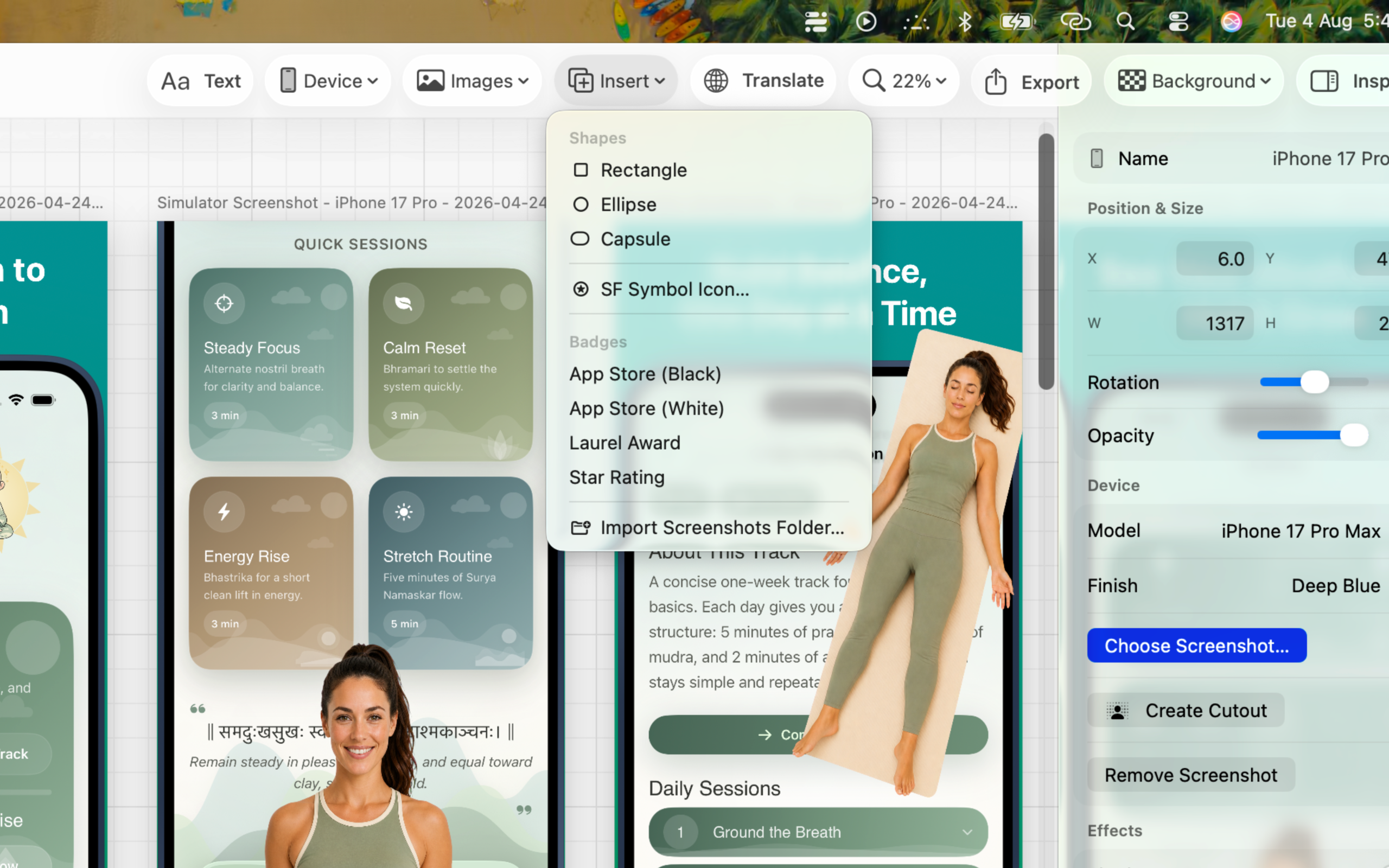This screenshot has height=868, width=1389.
Task: Click the Translate globe button
Action: 763,81
